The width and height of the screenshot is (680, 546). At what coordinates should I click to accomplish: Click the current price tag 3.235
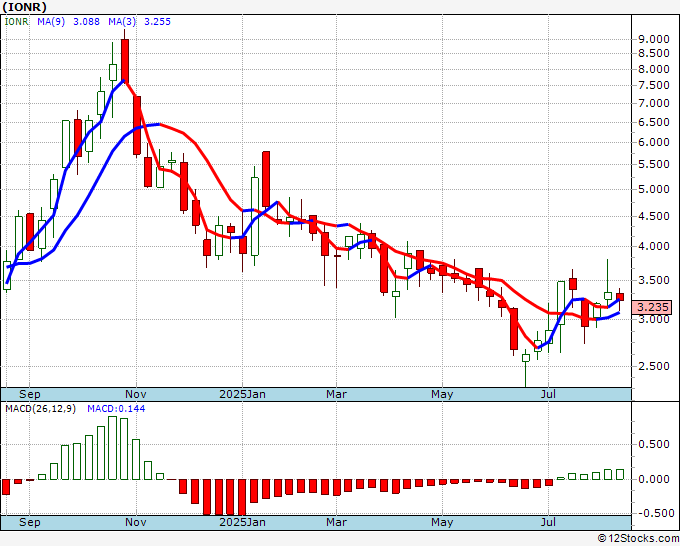tap(652, 307)
